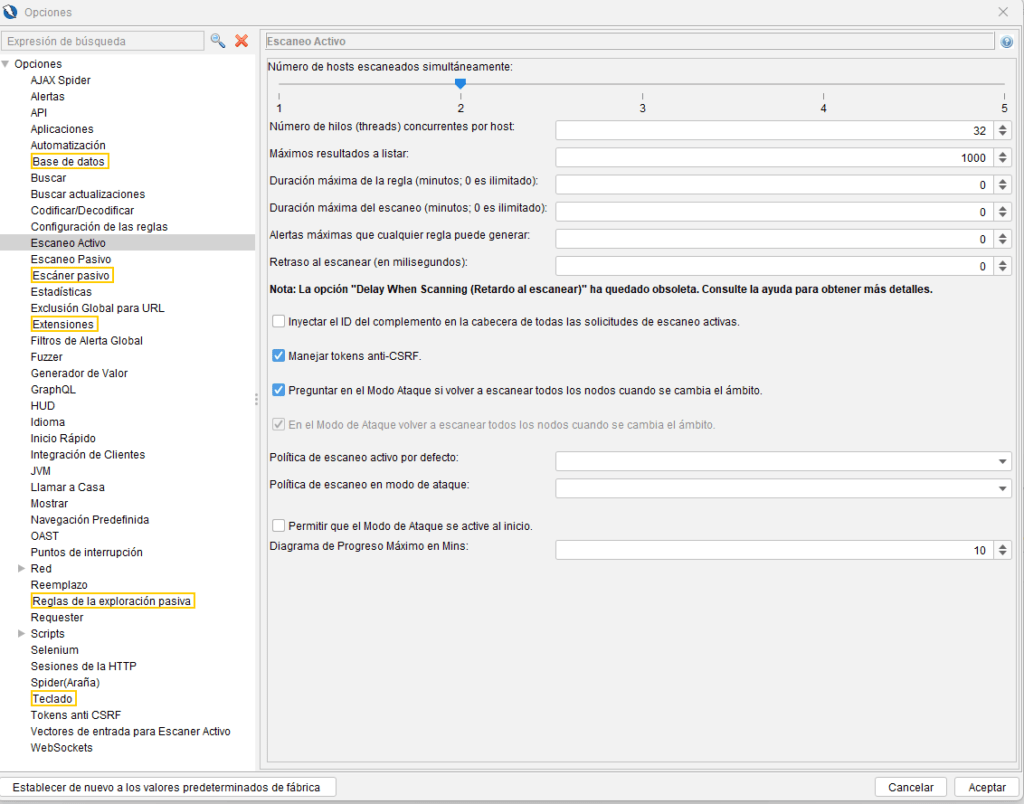The height and width of the screenshot is (804, 1024).
Task: Select Escaneo Pasivo in the options tree
Action: coord(71,259)
